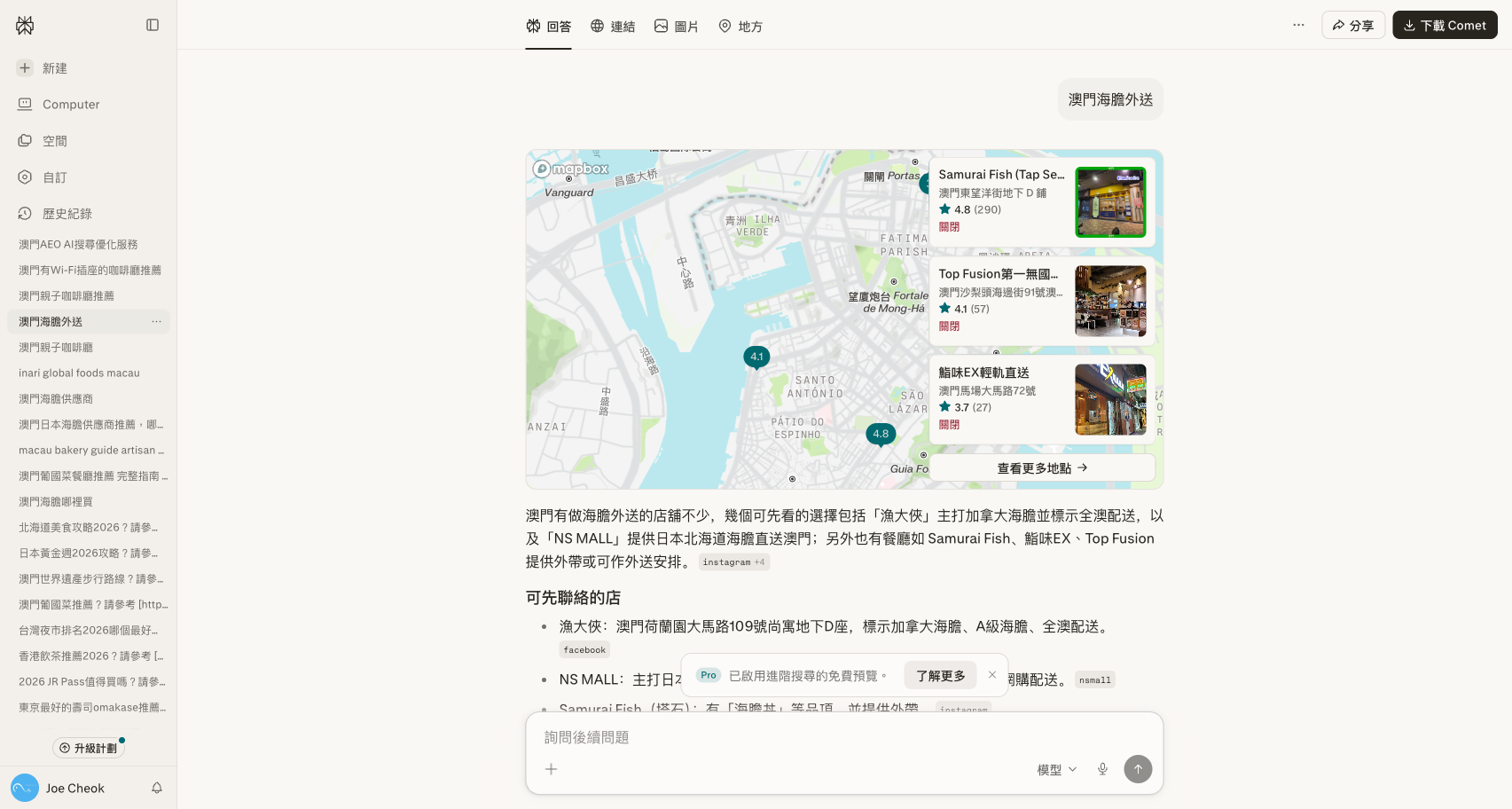Switch to the 連結 tab

click(x=613, y=26)
